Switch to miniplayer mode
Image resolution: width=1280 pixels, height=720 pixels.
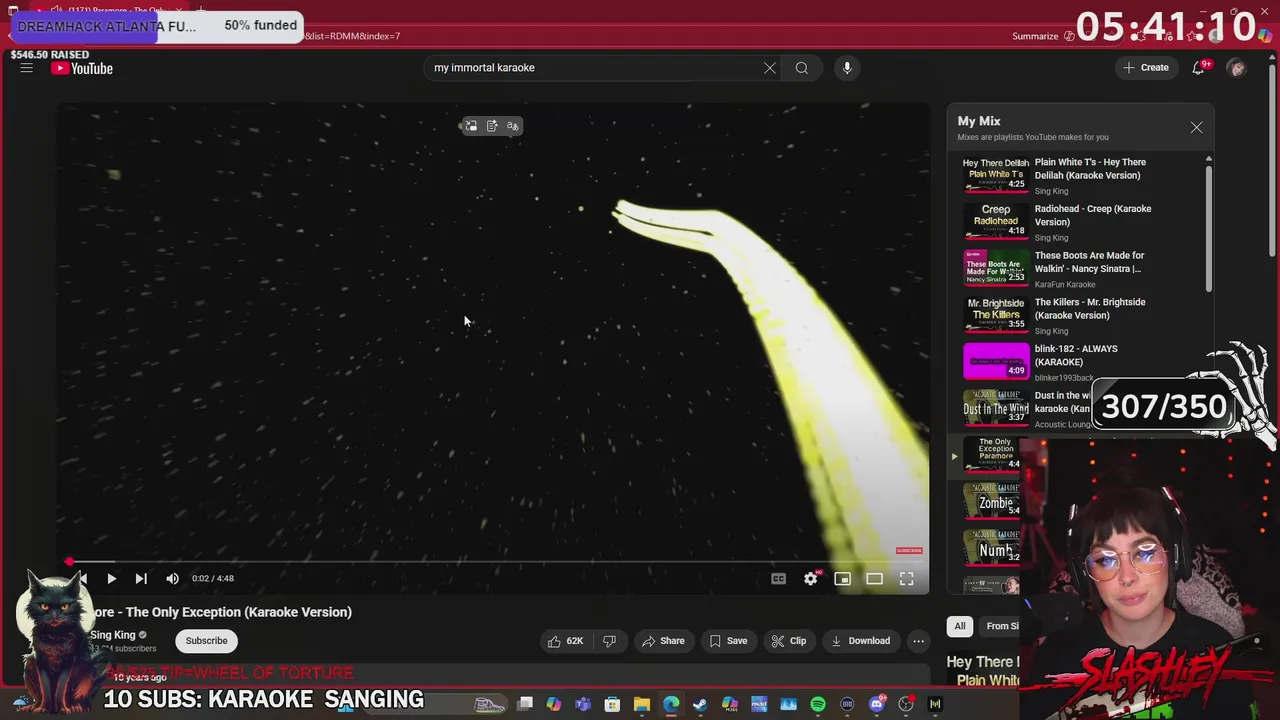point(842,578)
